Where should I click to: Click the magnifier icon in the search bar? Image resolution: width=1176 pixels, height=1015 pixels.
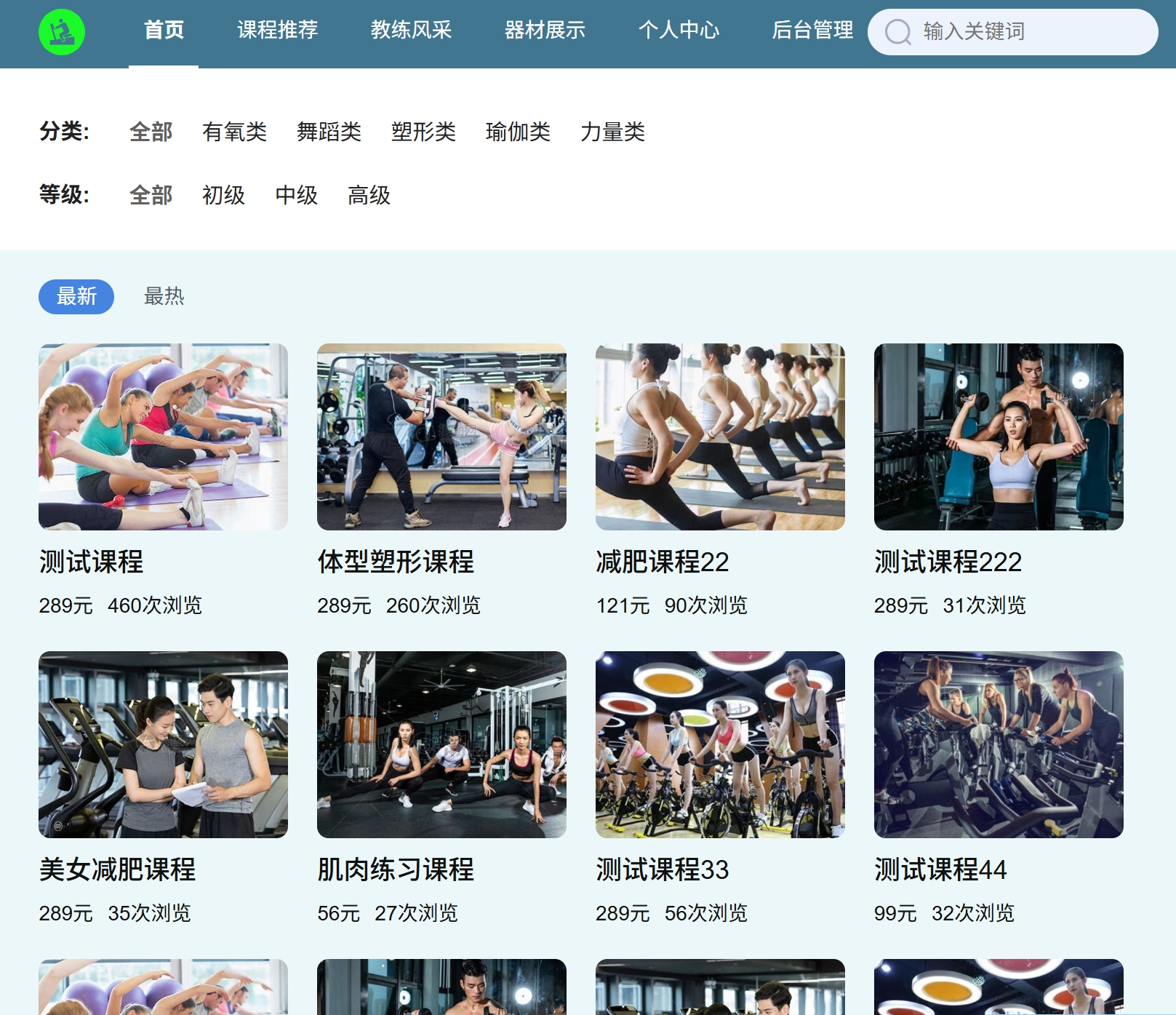click(x=900, y=31)
